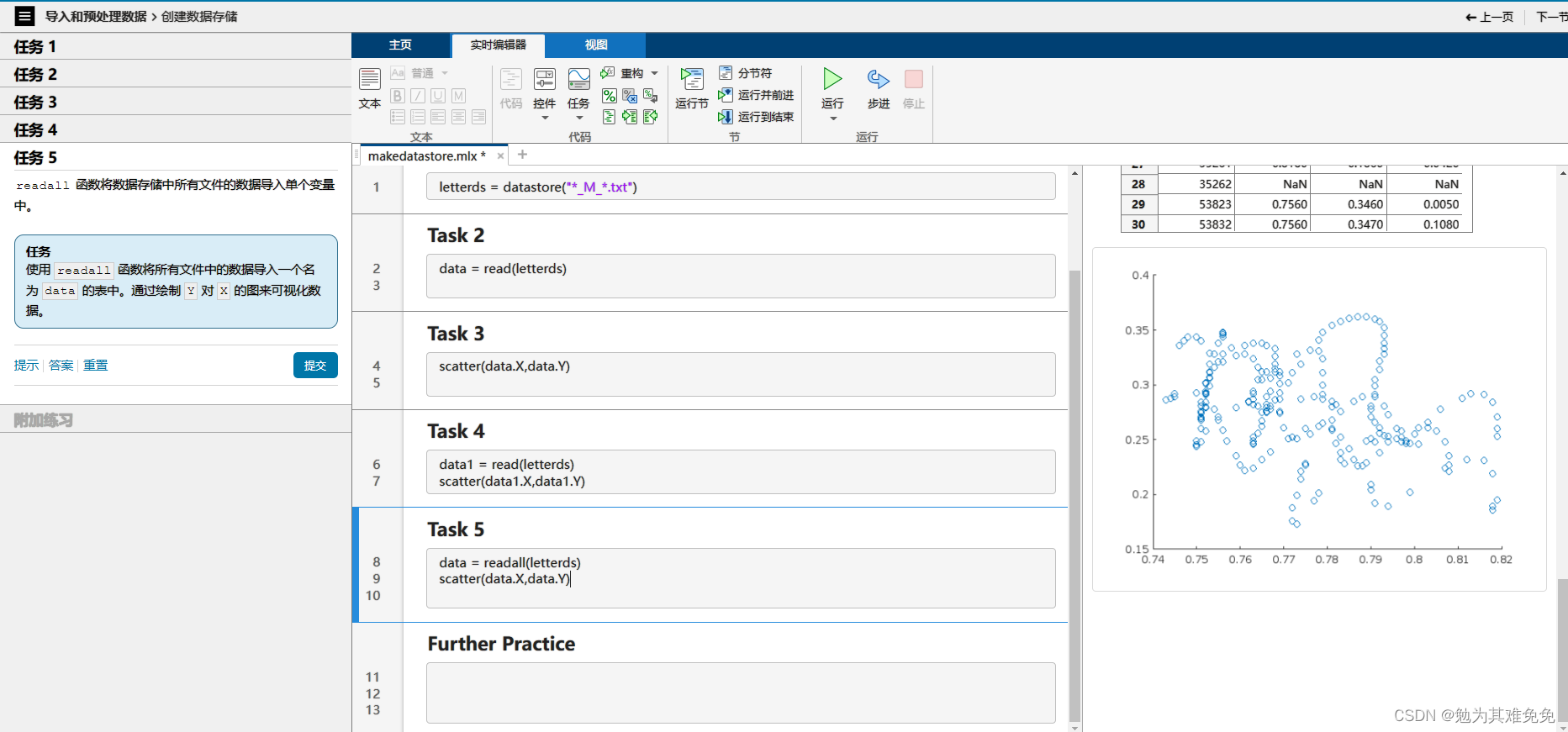The image size is (1568, 732).
Task: Click the scatter plot output
Action: (1319, 419)
